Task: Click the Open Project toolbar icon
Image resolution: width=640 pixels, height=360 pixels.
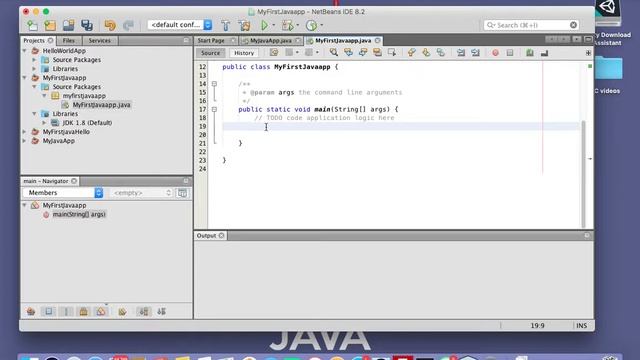Action: tap(69, 25)
